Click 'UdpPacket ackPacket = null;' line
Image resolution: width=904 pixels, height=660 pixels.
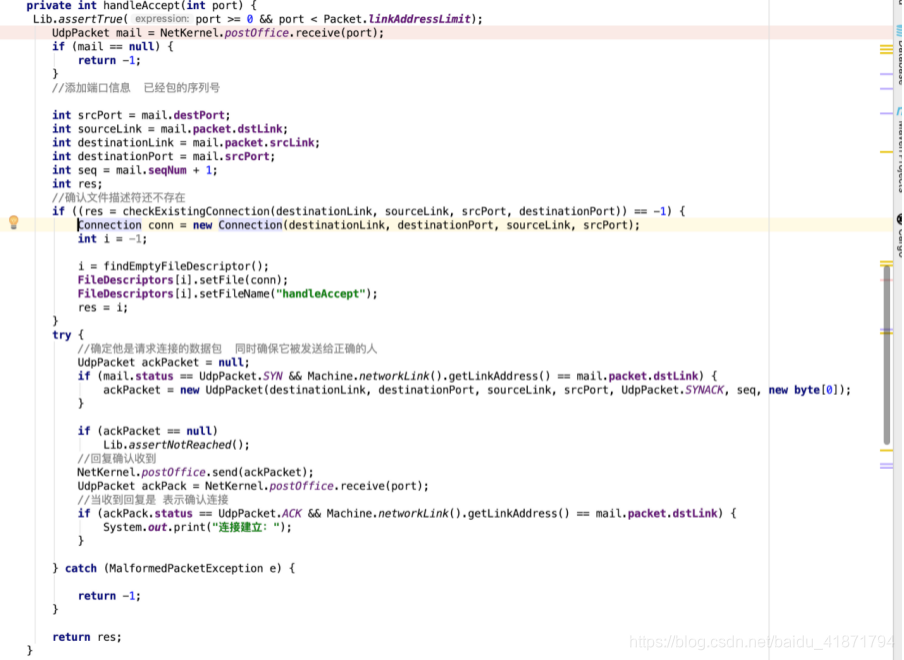point(164,363)
